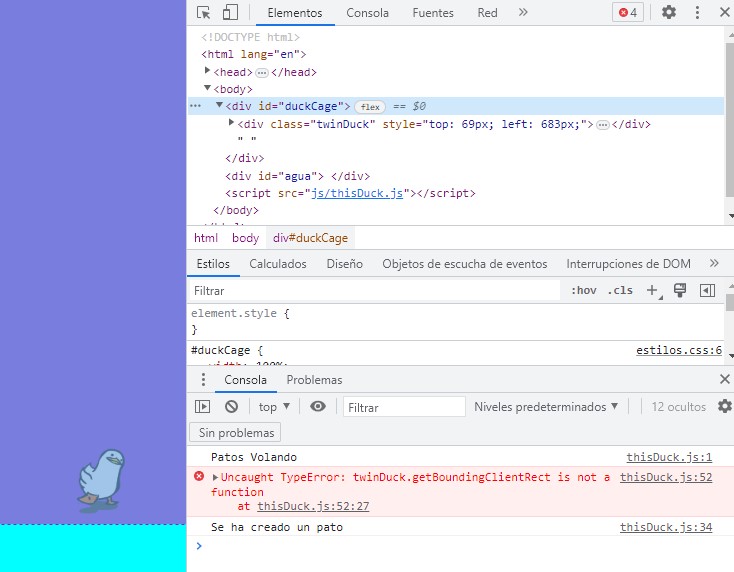Open the thisDuck.js:52 error source link
Image resolution: width=734 pixels, height=572 pixels.
pos(666,477)
